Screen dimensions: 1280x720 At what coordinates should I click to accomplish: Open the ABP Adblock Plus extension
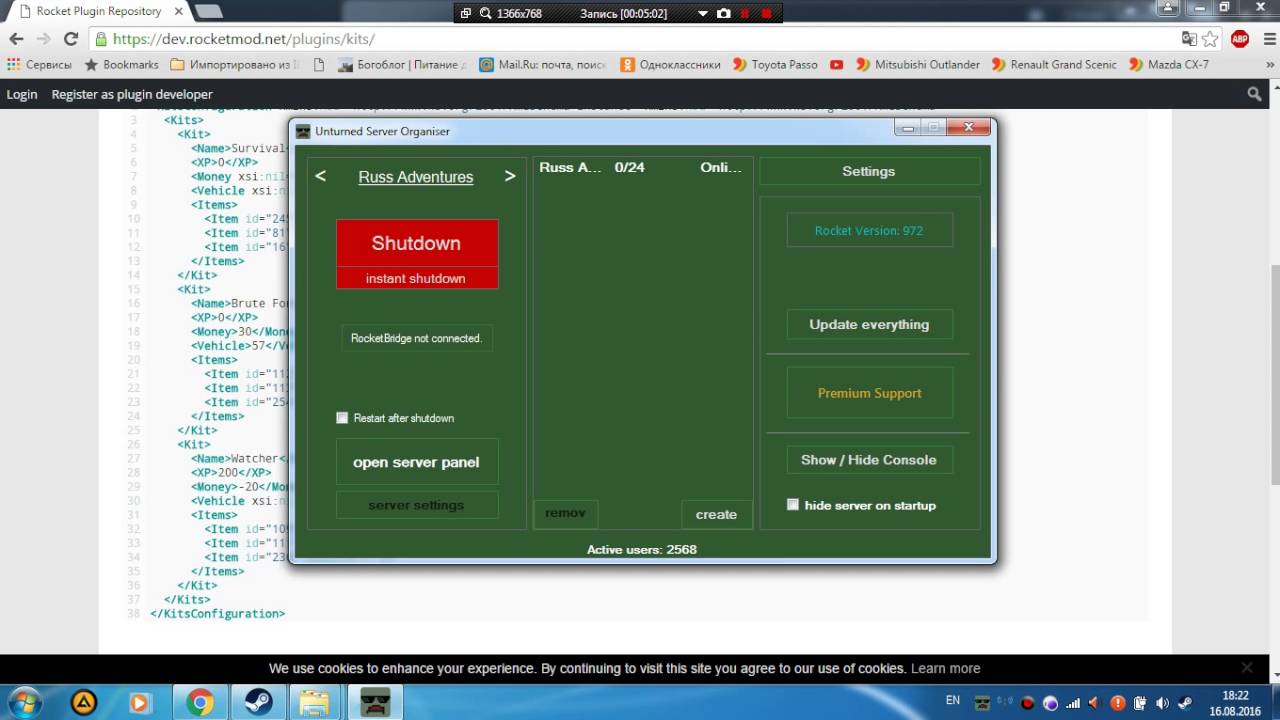(x=1240, y=39)
